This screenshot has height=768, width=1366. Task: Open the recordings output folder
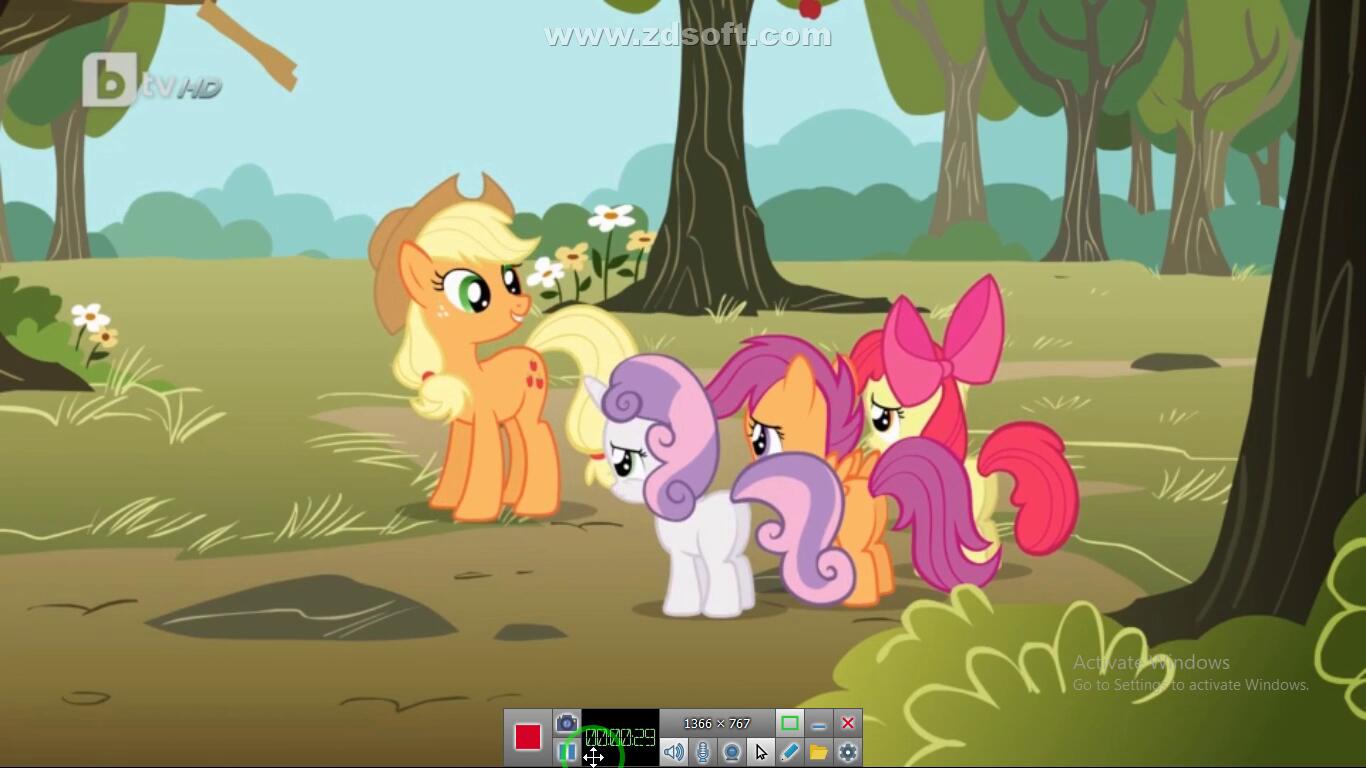tap(819, 752)
